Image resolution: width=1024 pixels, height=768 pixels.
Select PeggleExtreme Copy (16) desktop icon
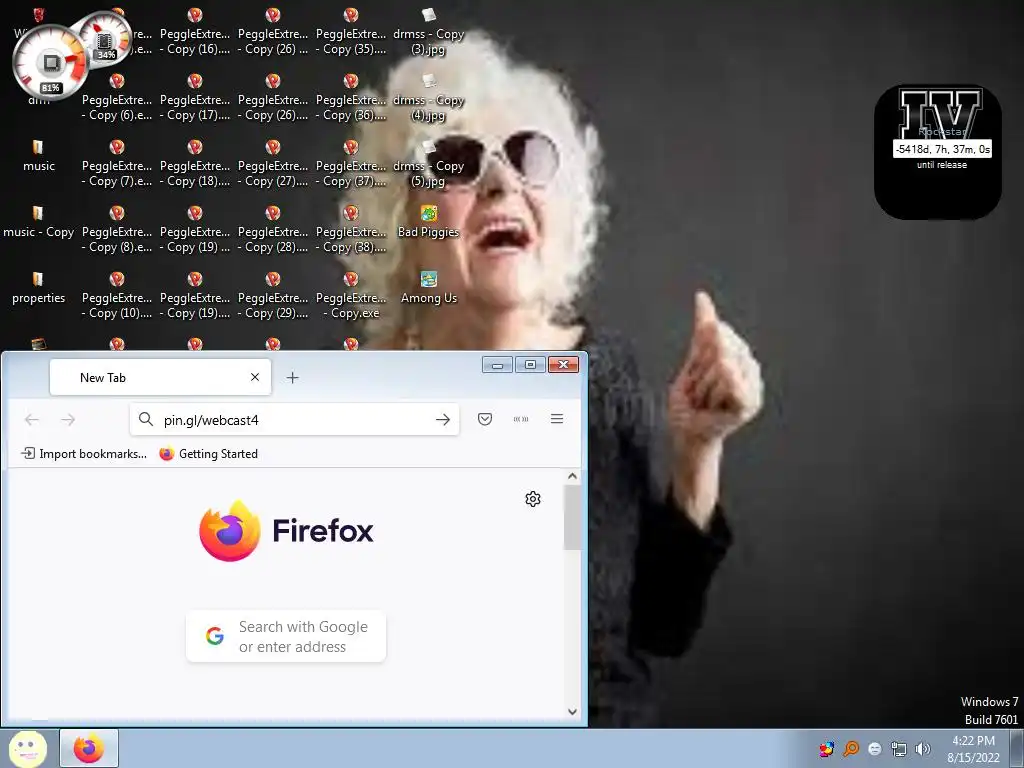click(x=195, y=31)
